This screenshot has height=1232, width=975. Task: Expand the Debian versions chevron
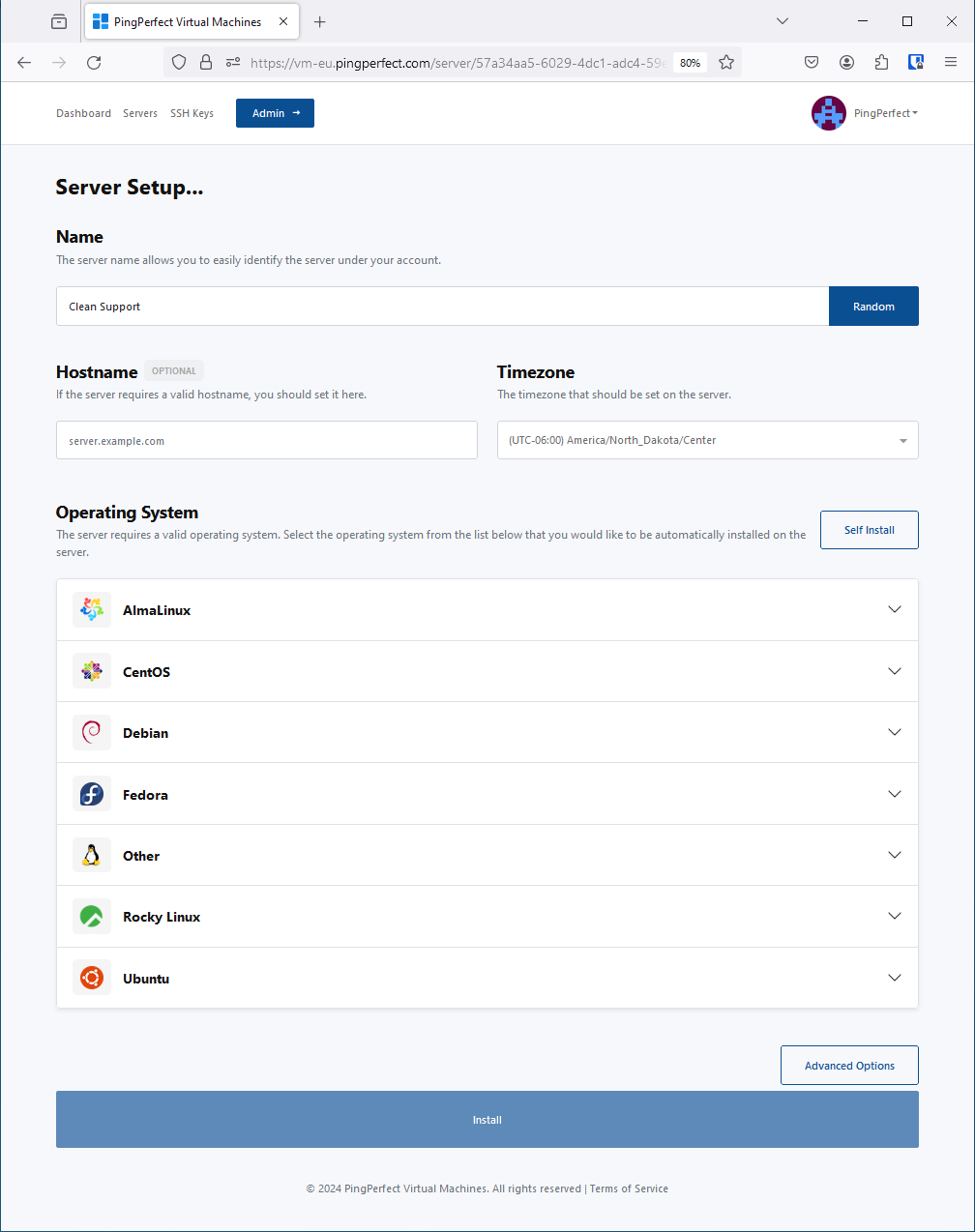coord(895,732)
